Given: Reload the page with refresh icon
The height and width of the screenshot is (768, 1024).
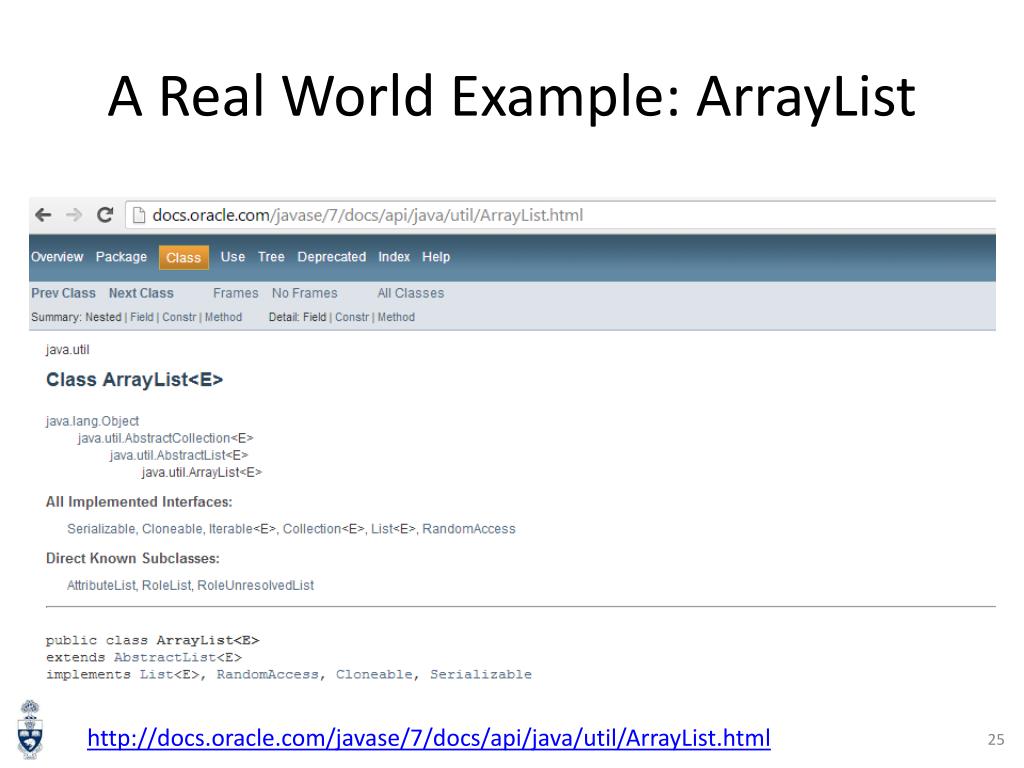Looking at the screenshot, I should click(x=105, y=215).
